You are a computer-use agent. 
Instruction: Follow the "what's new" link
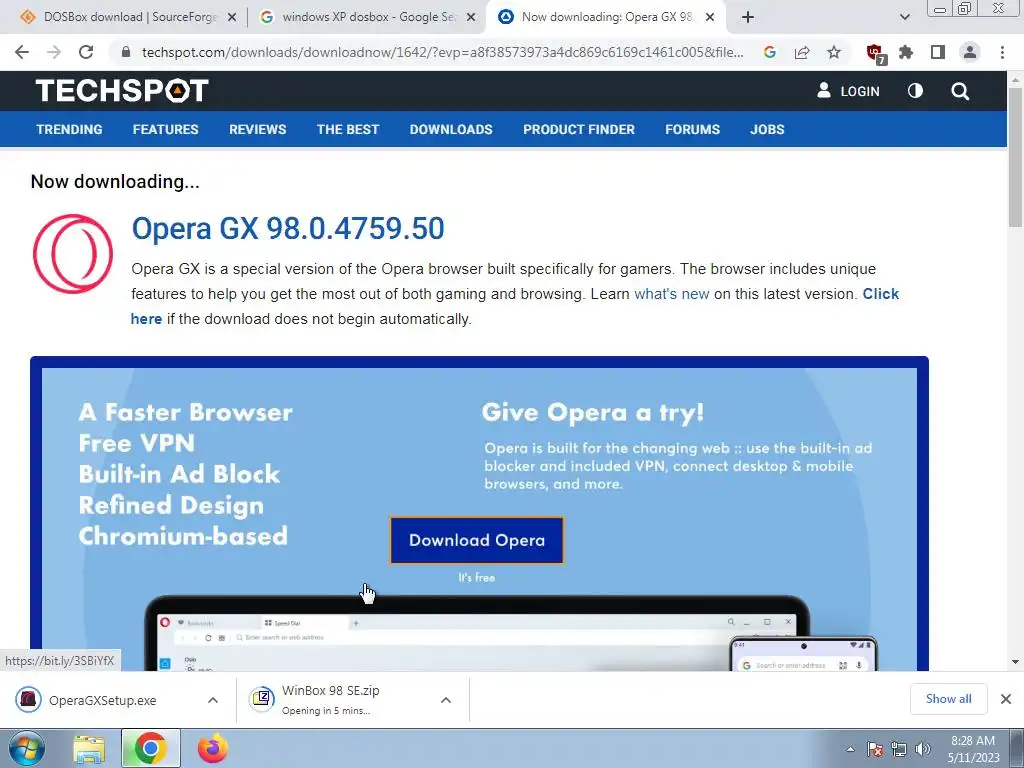(x=671, y=294)
